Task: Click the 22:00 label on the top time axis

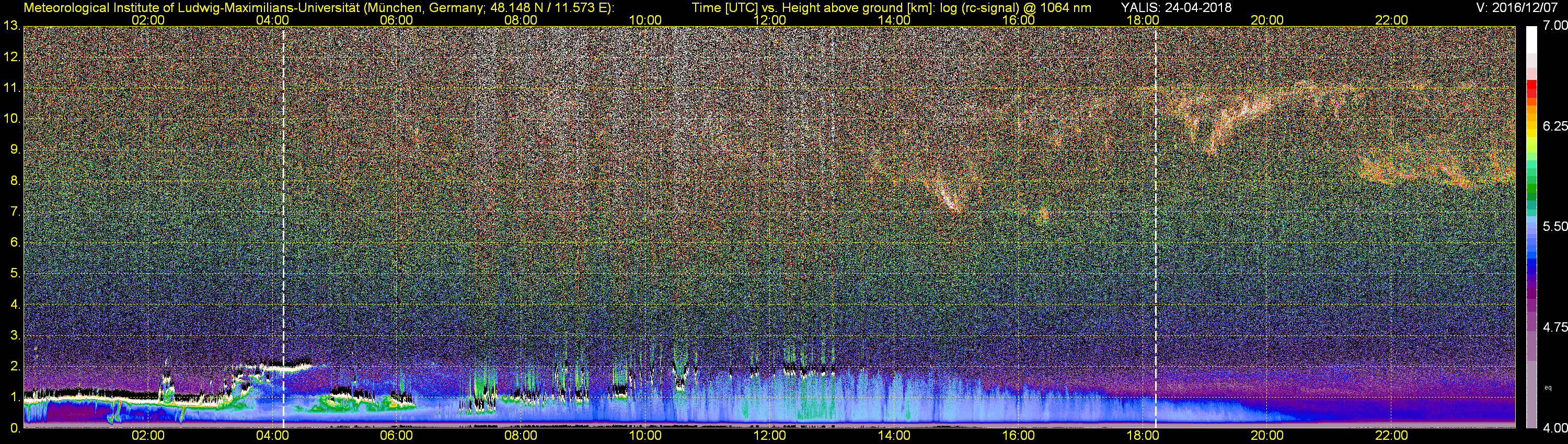Action: pyautogui.click(x=1391, y=20)
